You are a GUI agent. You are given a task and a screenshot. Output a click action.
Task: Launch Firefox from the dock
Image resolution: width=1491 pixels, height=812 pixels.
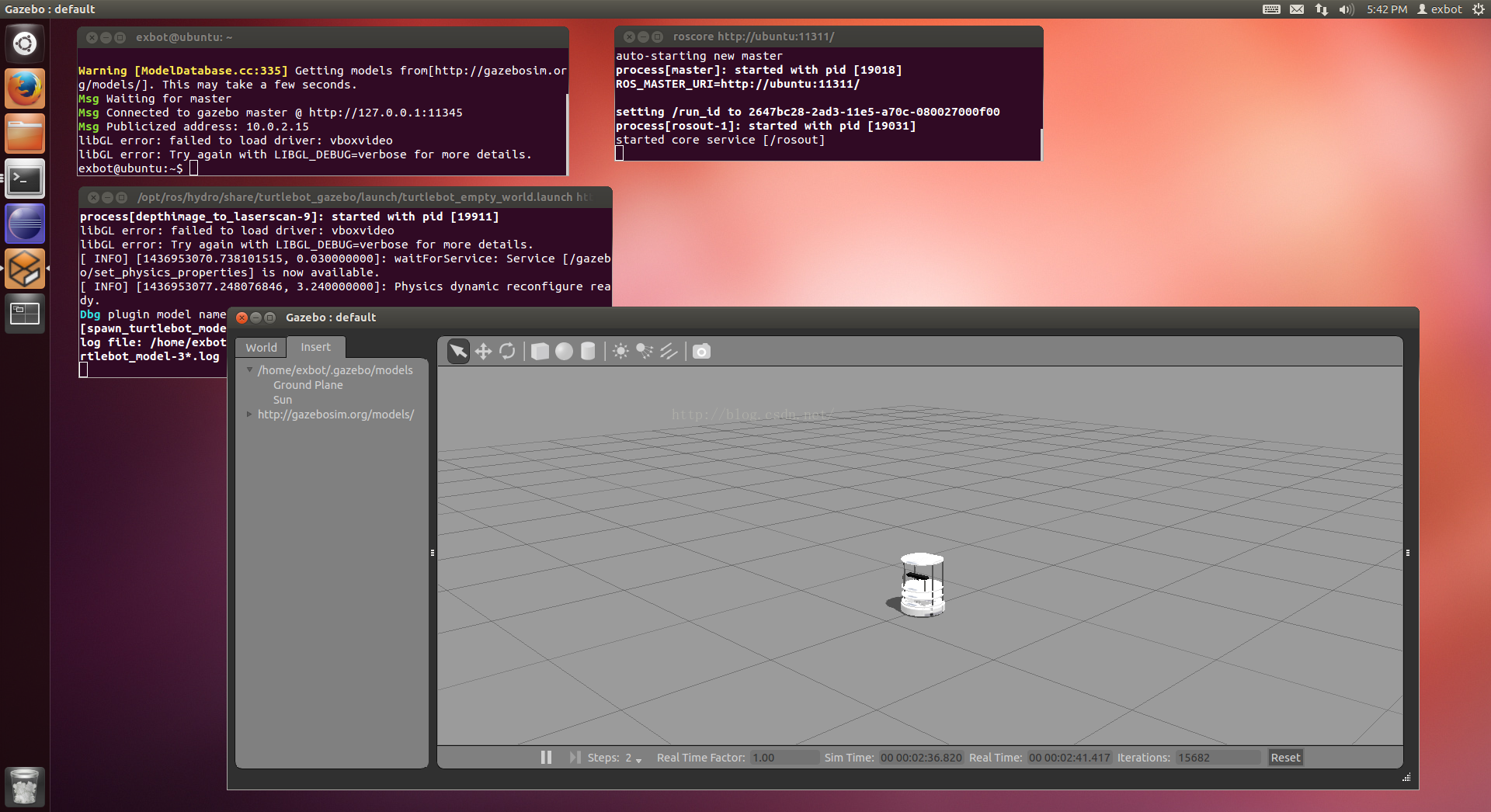(x=25, y=88)
